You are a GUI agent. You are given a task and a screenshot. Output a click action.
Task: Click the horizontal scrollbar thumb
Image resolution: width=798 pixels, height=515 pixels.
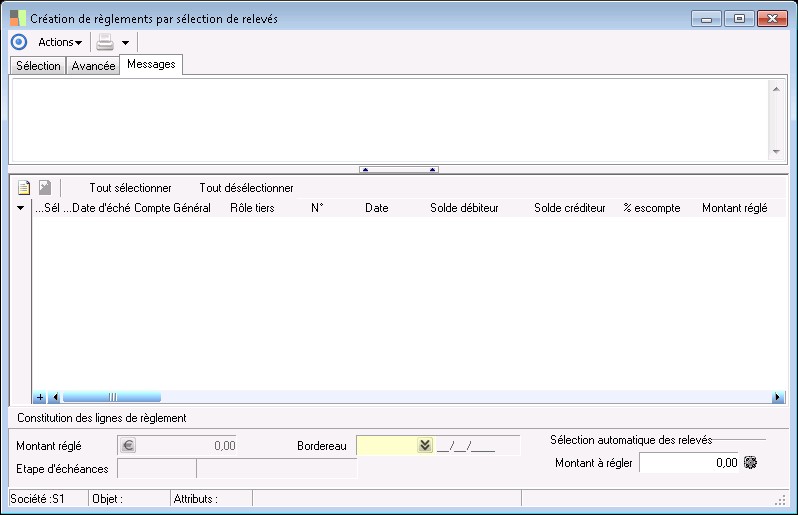tap(112, 397)
